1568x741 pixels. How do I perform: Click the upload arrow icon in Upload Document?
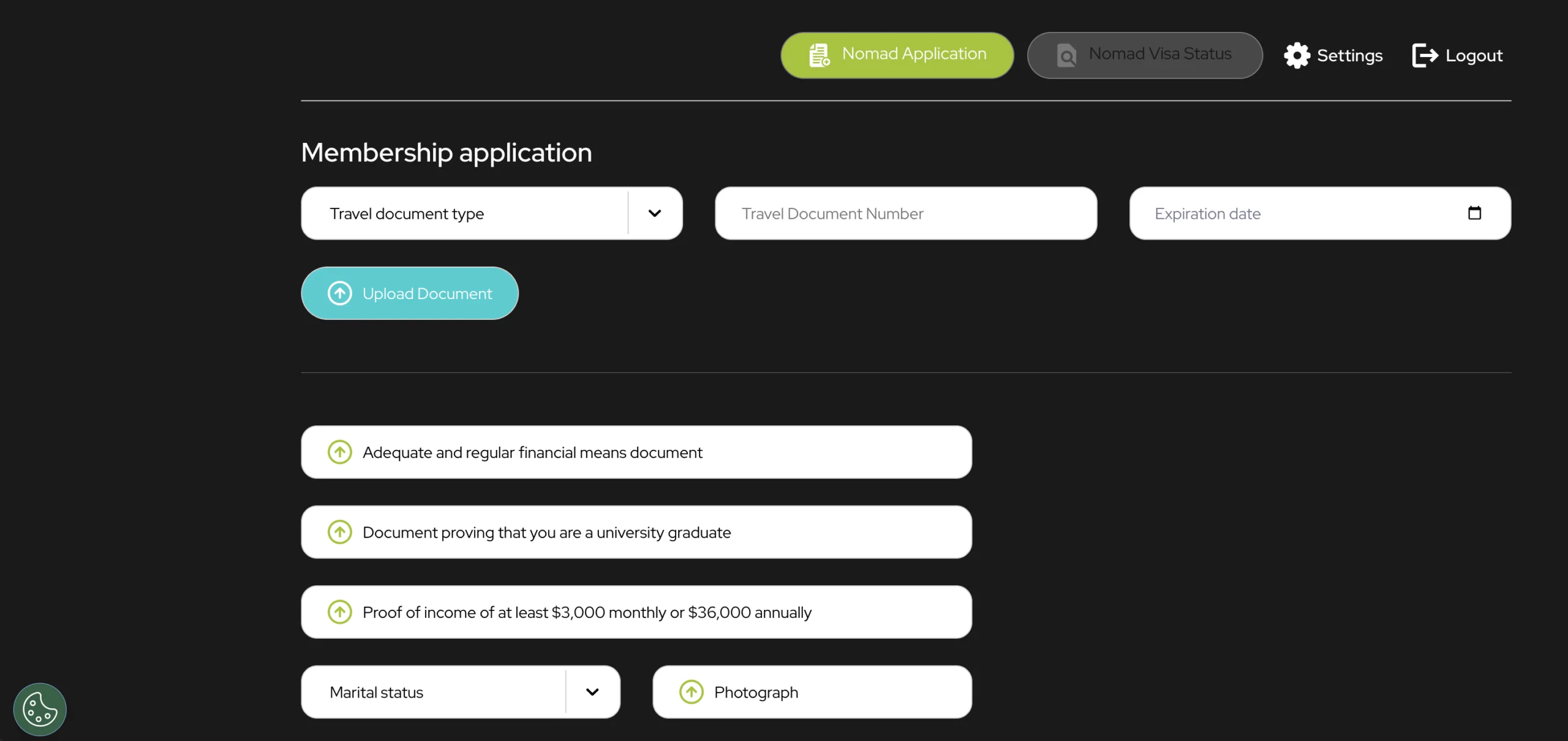[x=340, y=294]
